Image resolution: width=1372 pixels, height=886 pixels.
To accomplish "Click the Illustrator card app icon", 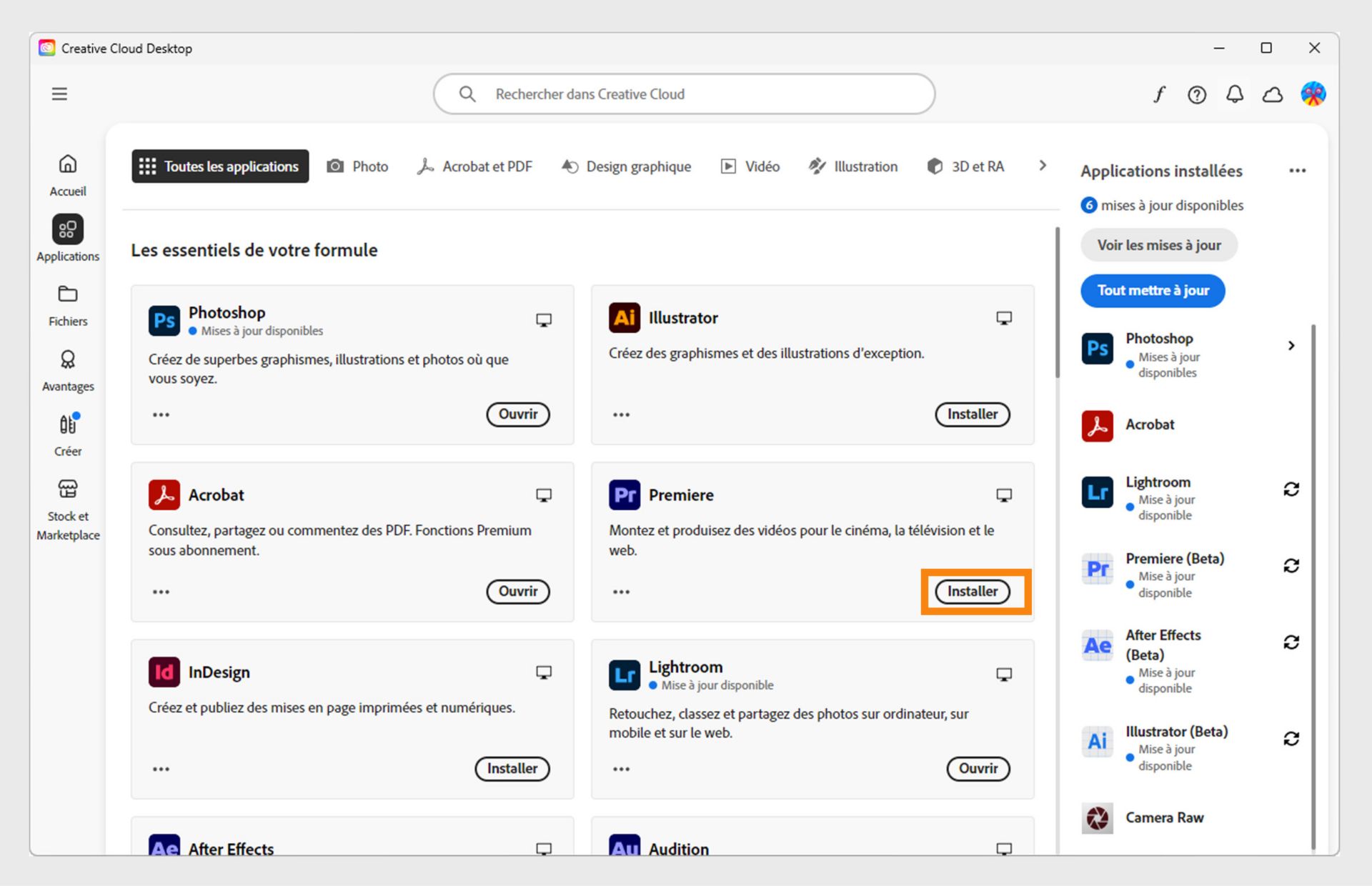I will (625, 318).
